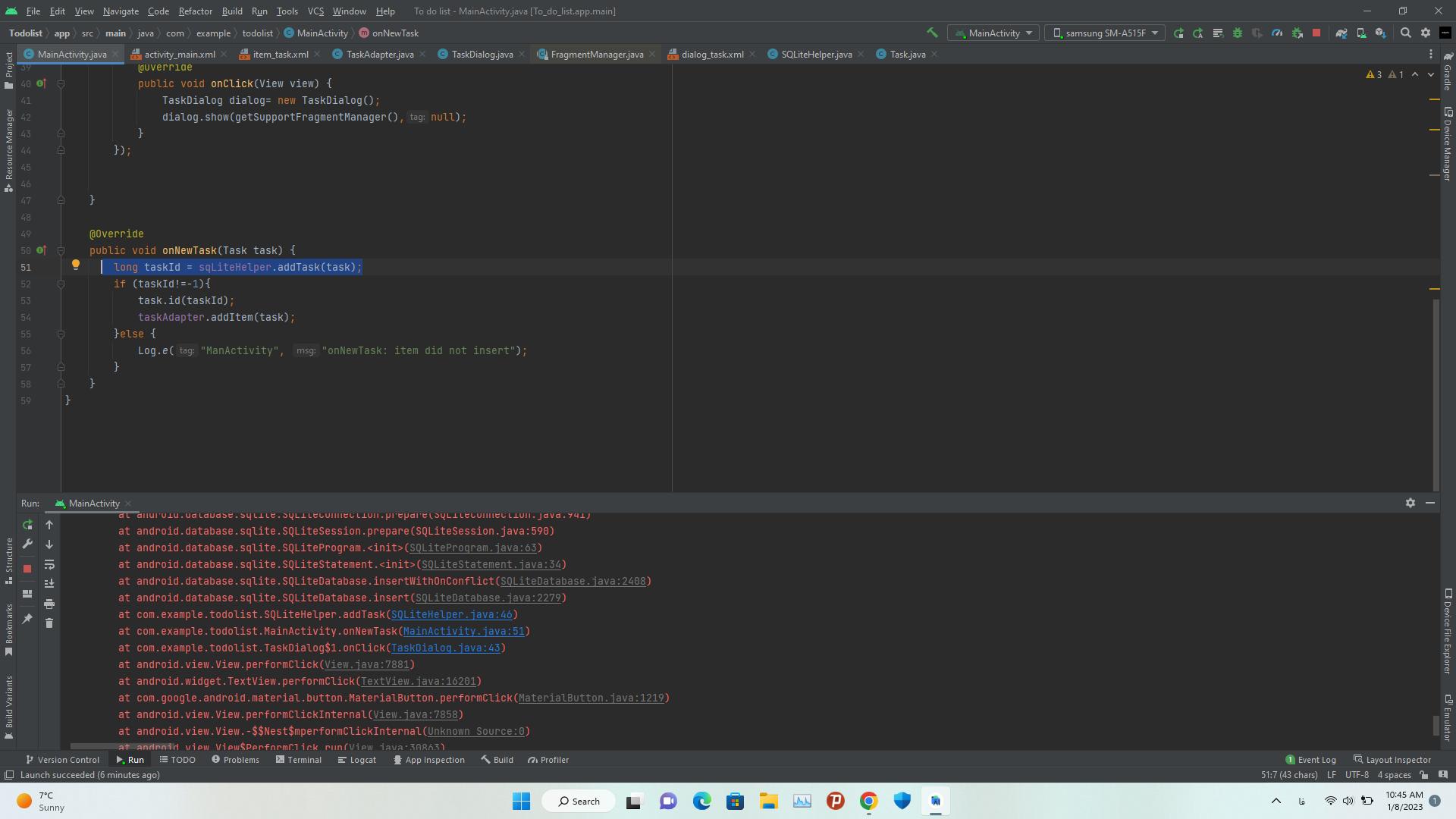The height and width of the screenshot is (819, 1456).
Task: Click the Run console horizontal scrollbar
Action: (x=121, y=746)
